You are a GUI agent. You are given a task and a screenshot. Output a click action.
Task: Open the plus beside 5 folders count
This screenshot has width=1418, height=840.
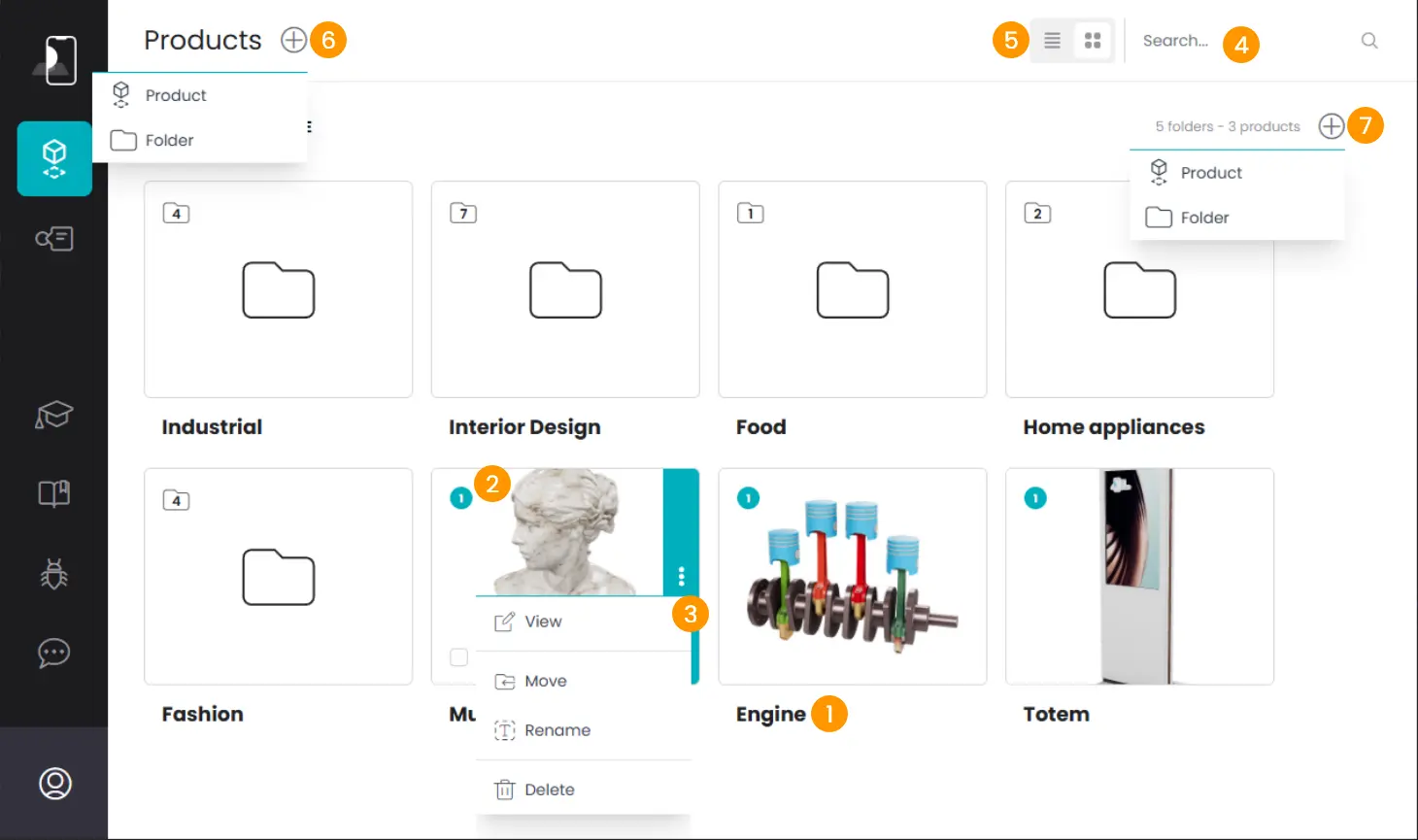[x=1332, y=125]
